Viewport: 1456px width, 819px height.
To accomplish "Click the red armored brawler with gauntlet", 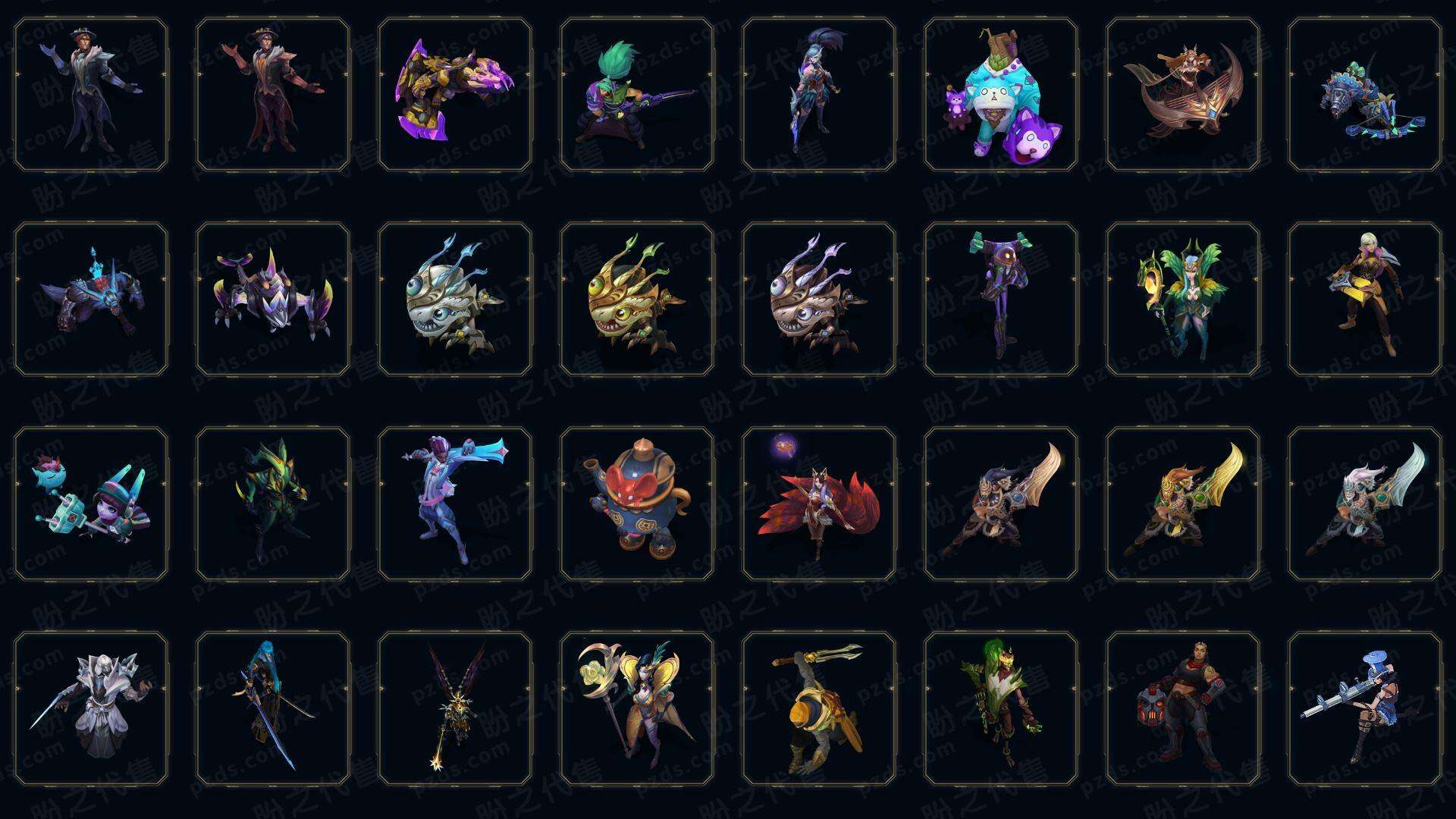I will (x=1183, y=709).
